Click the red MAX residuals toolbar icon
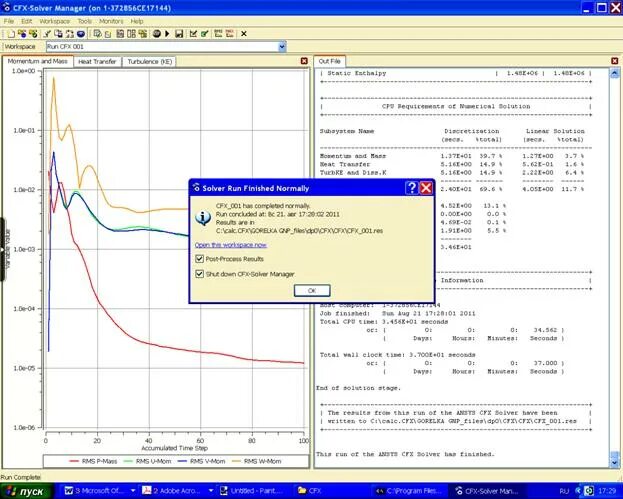The image size is (623, 499). [x=230, y=34]
